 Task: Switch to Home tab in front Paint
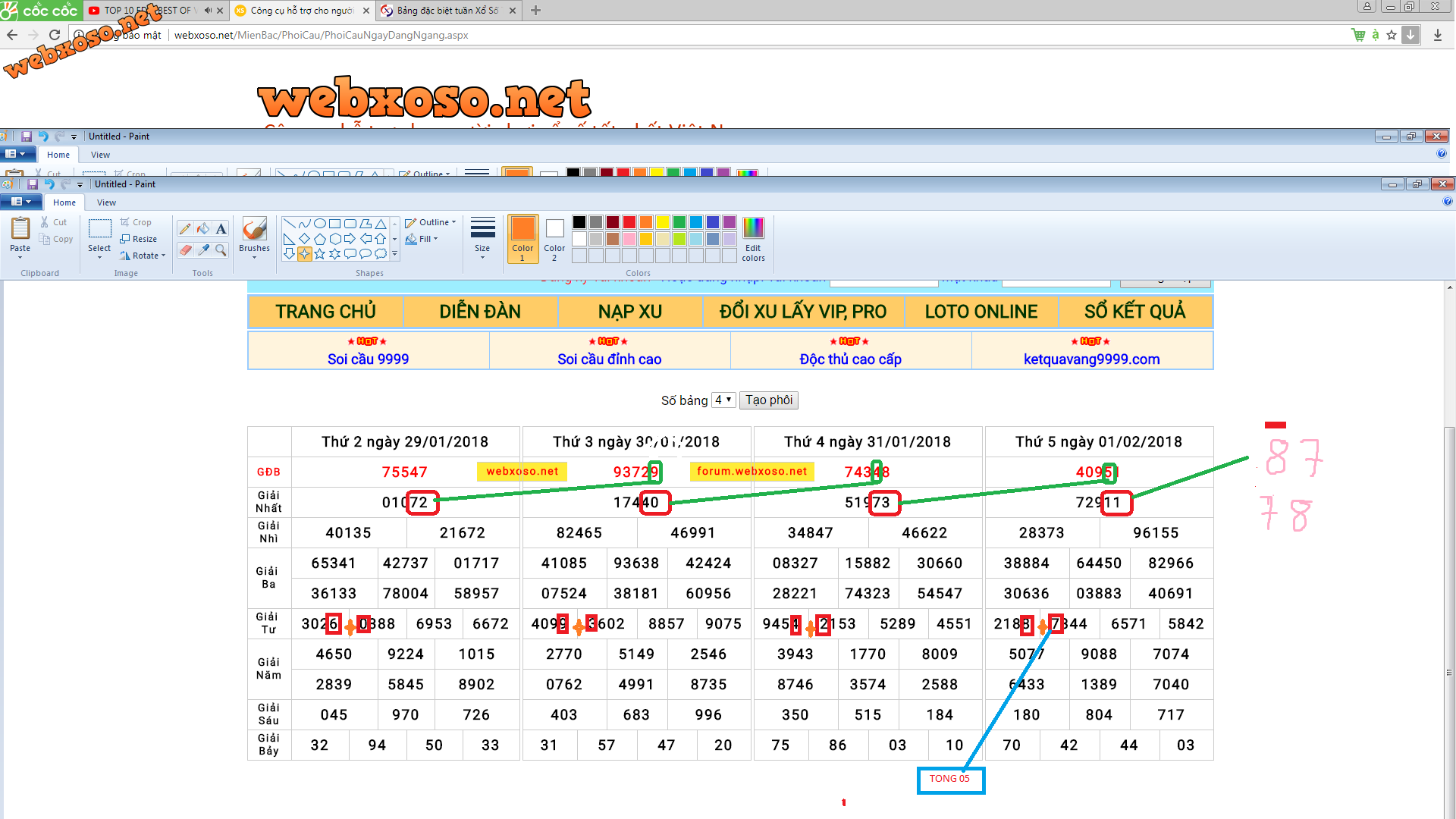tap(64, 202)
